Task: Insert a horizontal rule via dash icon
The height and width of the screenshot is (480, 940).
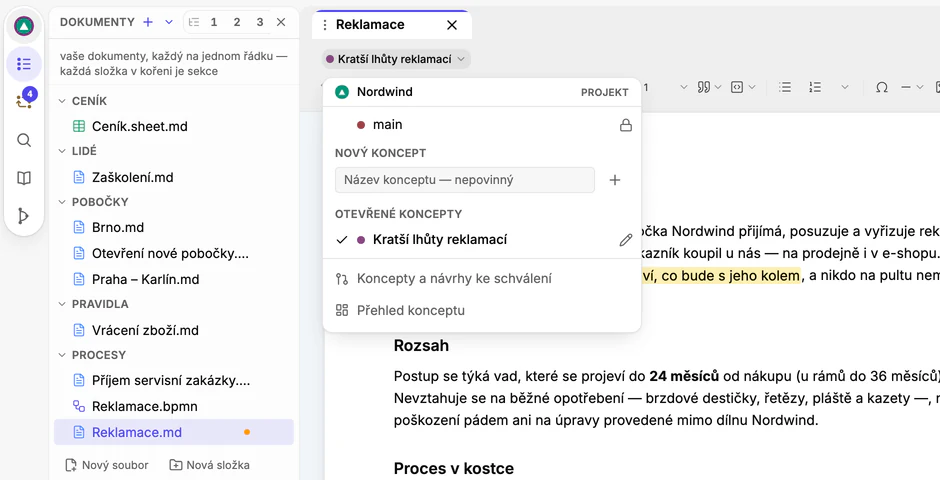Action: [906, 87]
